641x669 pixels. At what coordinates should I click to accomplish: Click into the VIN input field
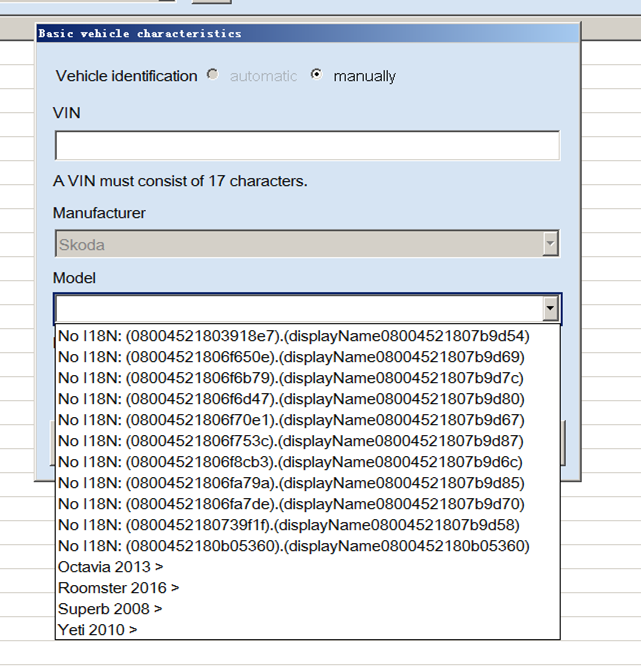pyautogui.click(x=307, y=145)
